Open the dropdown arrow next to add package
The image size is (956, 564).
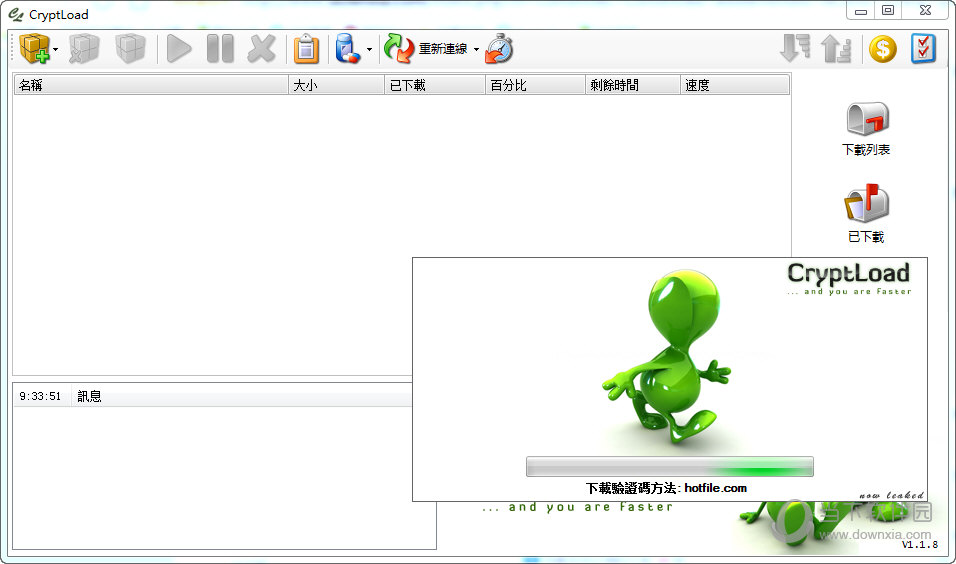point(55,49)
